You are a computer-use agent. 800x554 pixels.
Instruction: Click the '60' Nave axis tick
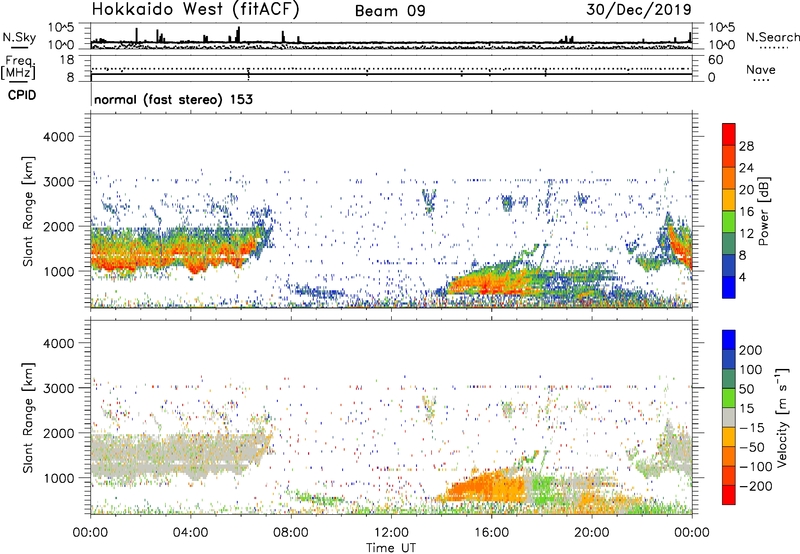pyautogui.click(x=715, y=60)
